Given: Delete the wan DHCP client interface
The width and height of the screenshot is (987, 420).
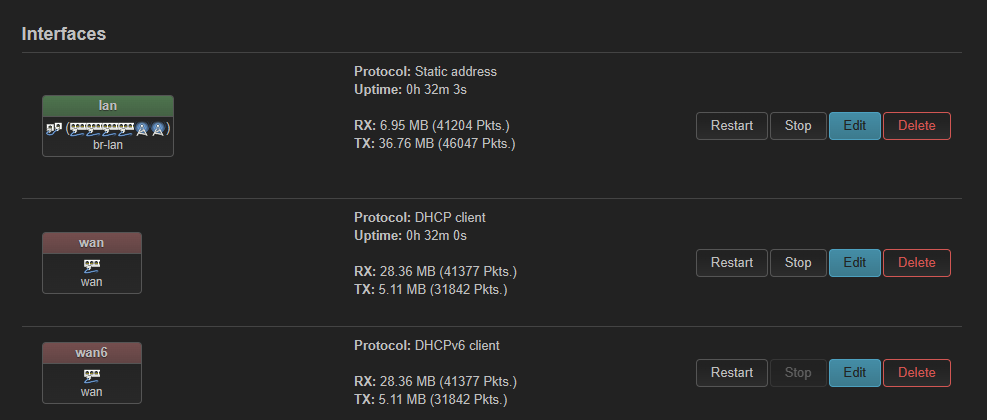Looking at the screenshot, I should click(916, 263).
